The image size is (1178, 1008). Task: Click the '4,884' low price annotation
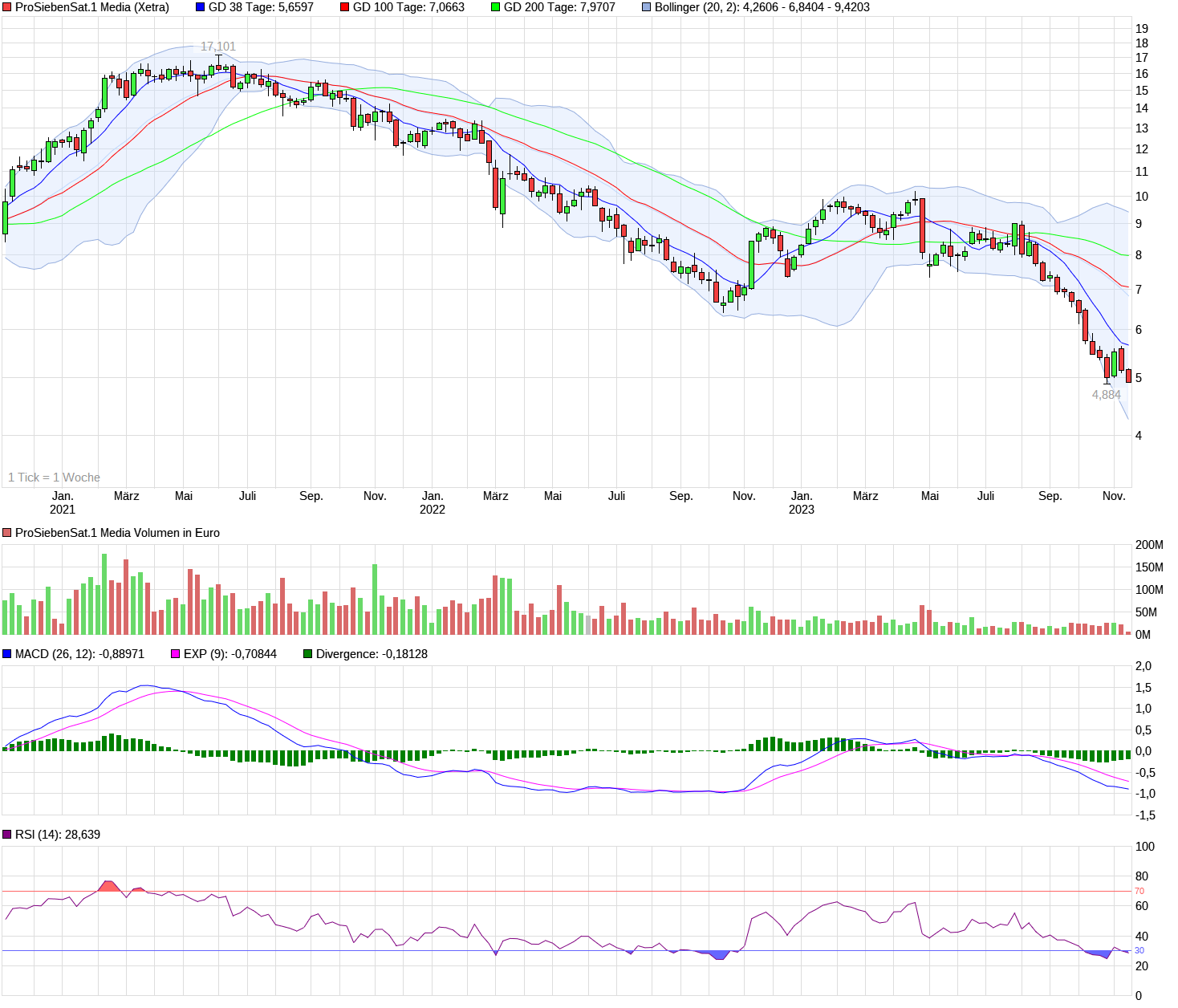click(1107, 395)
